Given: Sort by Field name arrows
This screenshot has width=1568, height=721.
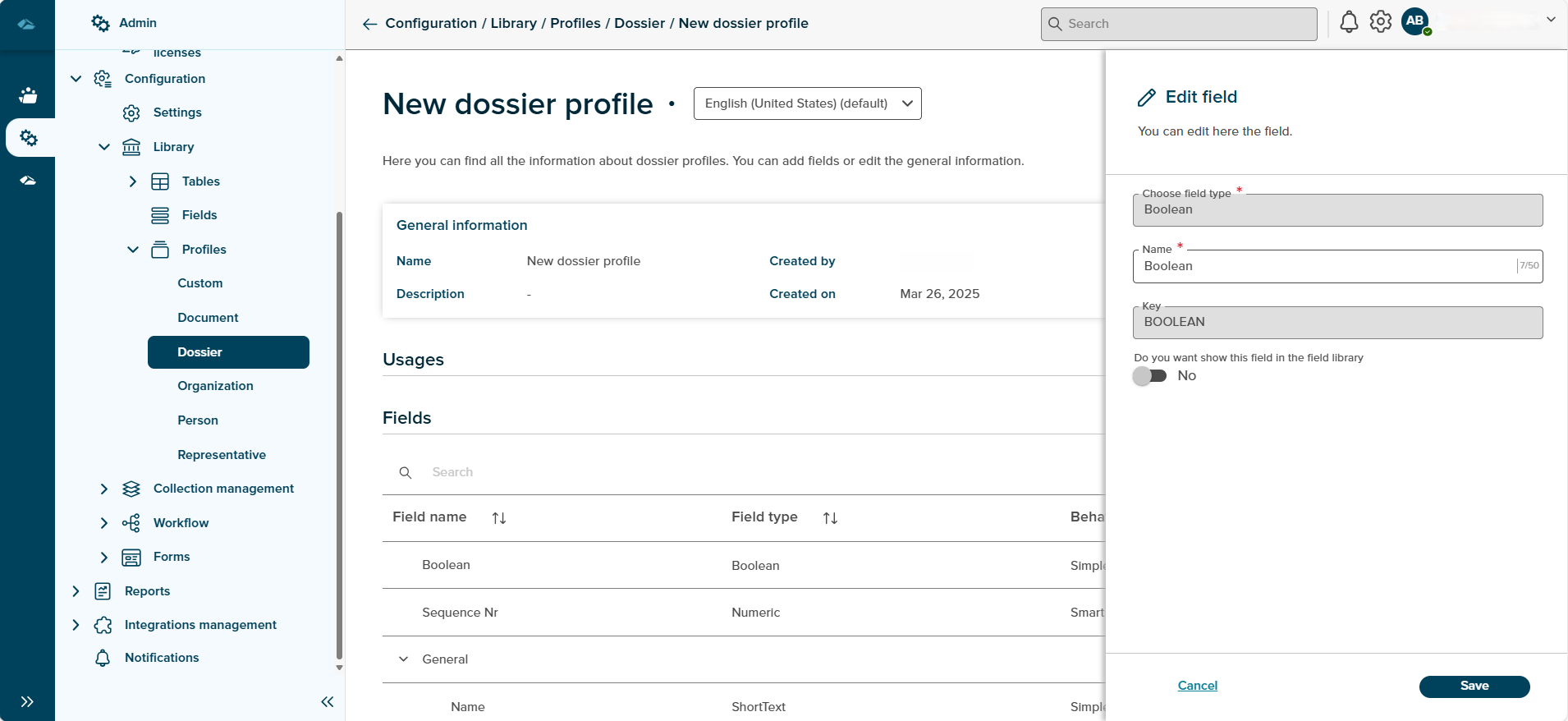Looking at the screenshot, I should [x=499, y=517].
